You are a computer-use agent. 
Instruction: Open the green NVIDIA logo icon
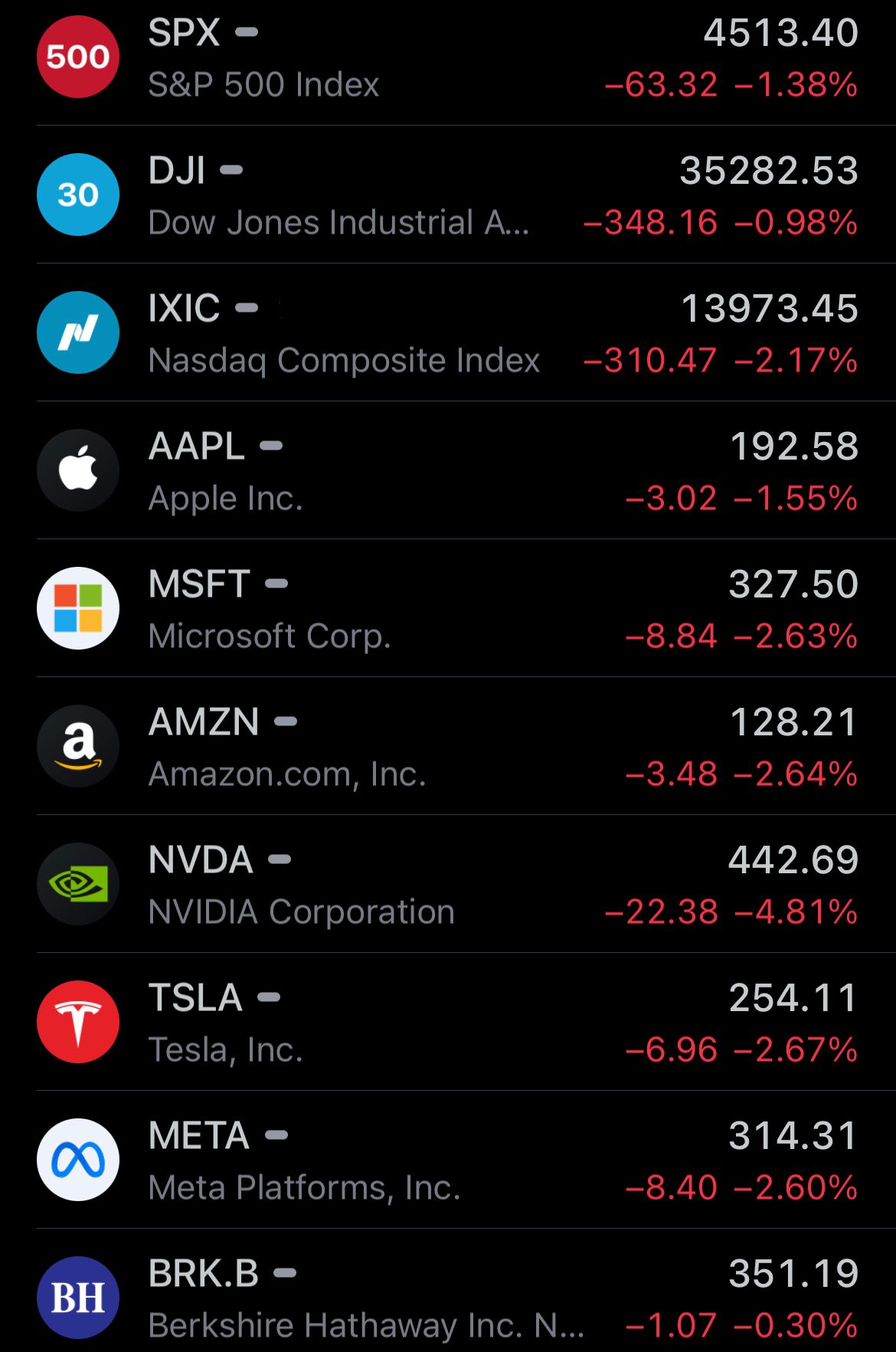78,884
